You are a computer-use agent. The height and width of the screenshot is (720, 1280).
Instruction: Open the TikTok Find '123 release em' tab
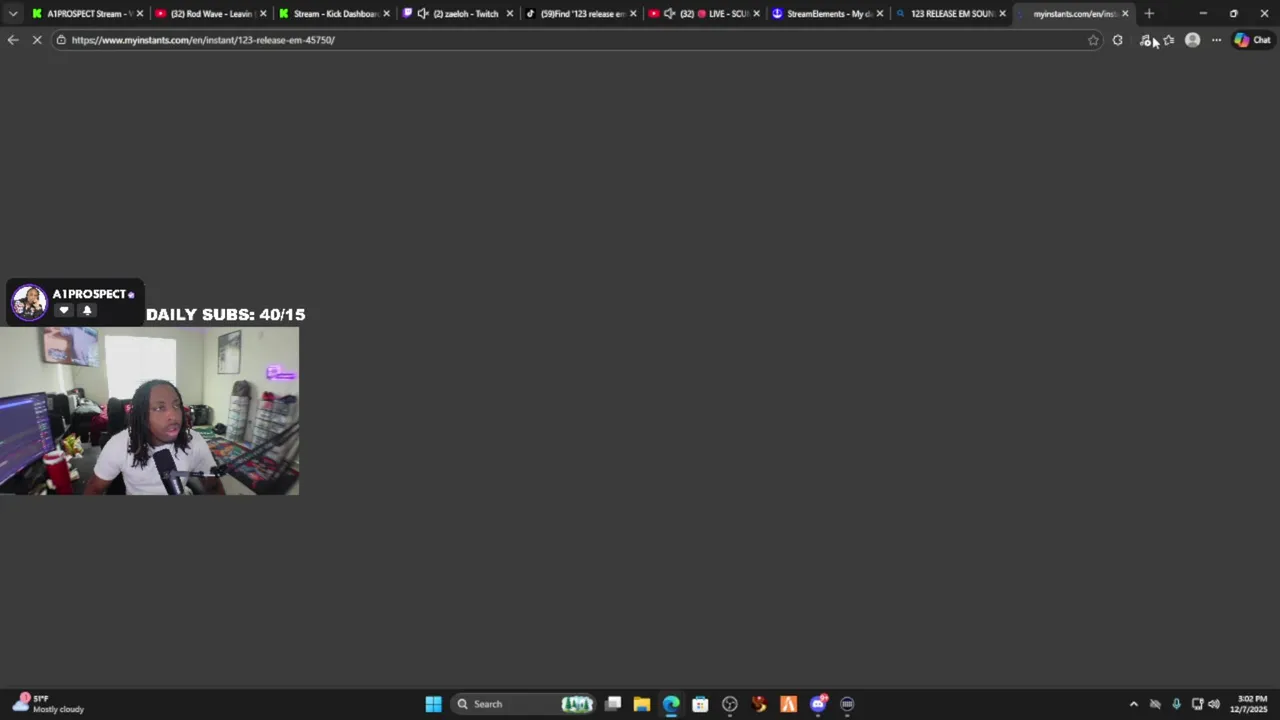coord(582,14)
